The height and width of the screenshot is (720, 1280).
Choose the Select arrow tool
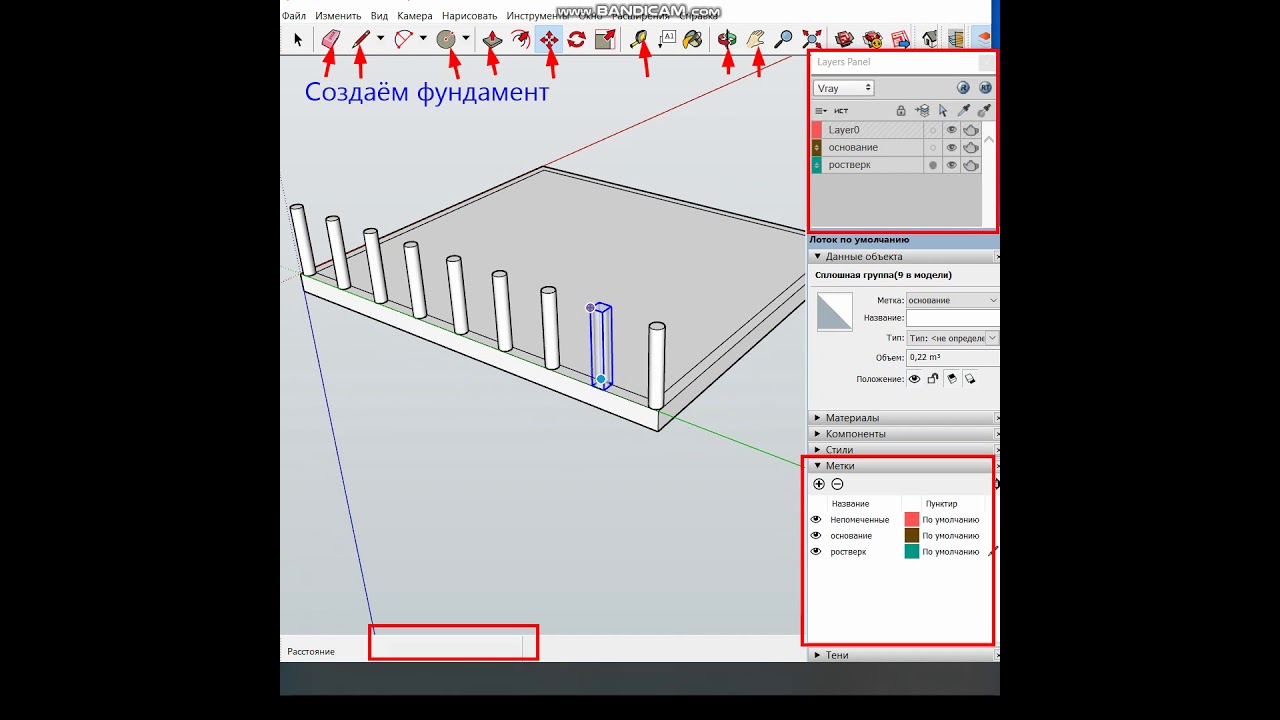pos(298,39)
